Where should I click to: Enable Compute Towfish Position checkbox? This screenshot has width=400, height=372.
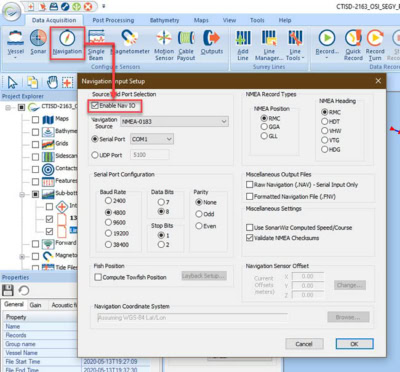point(98,277)
